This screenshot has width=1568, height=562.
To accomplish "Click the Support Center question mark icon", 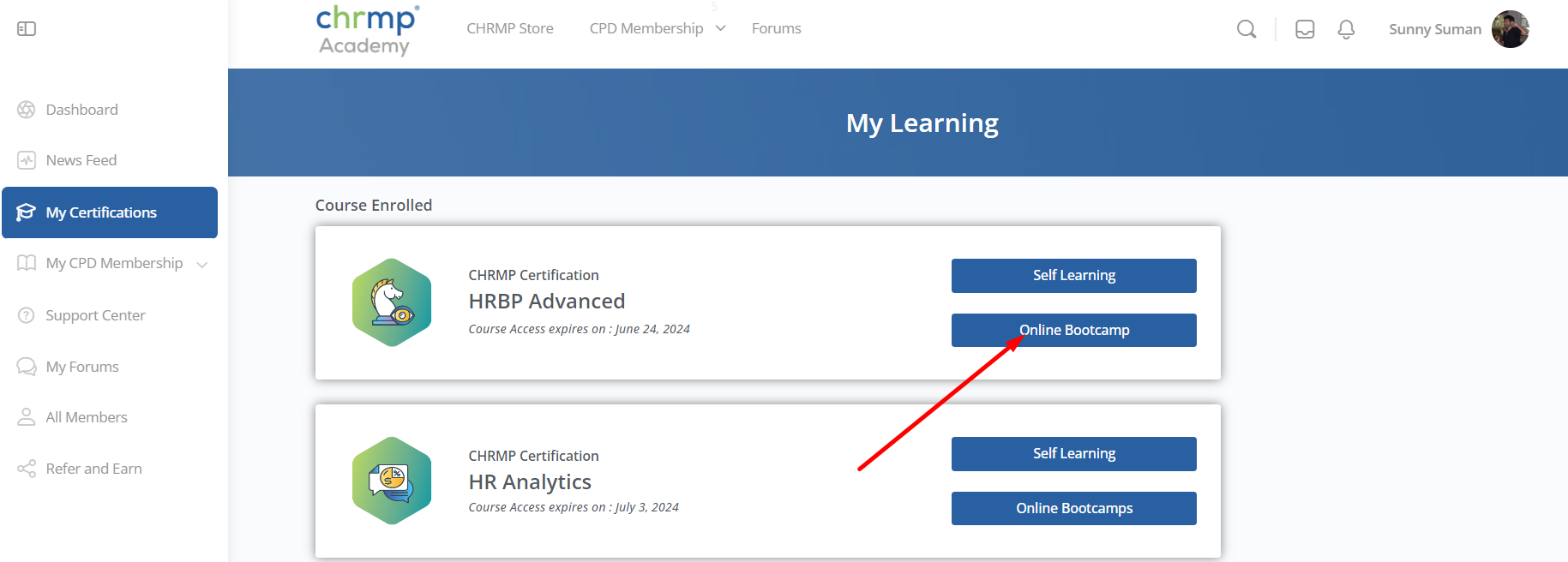I will (x=27, y=315).
